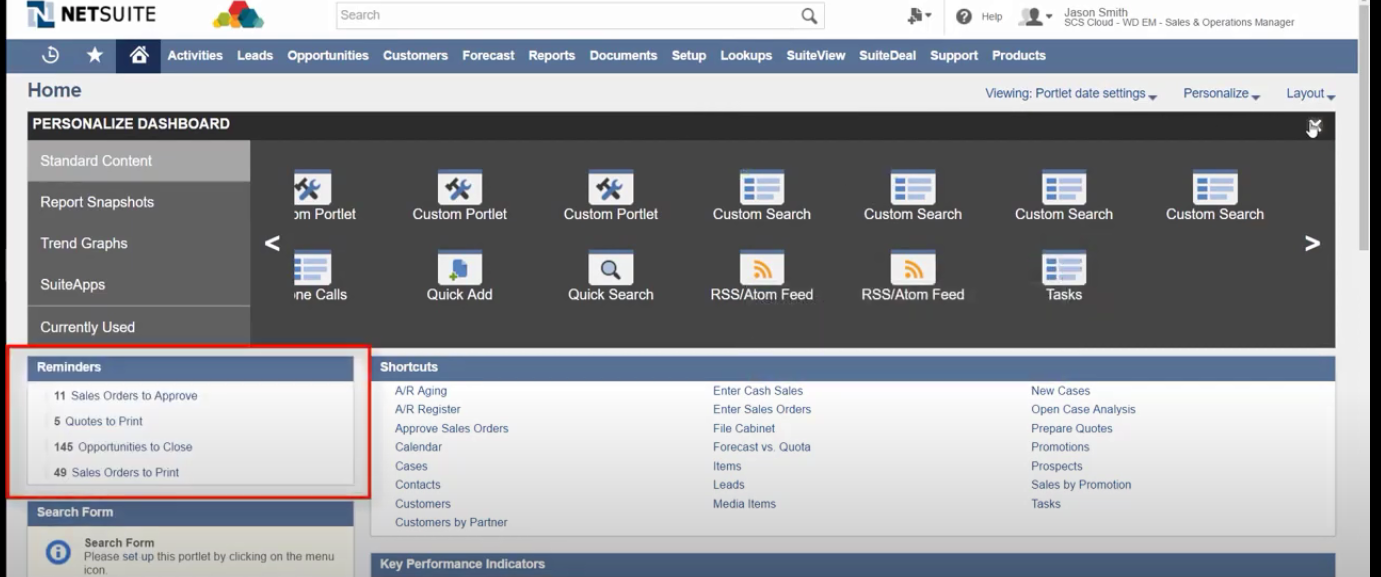This screenshot has width=1381, height=577.
Task: Open the Customers menu
Action: point(415,56)
